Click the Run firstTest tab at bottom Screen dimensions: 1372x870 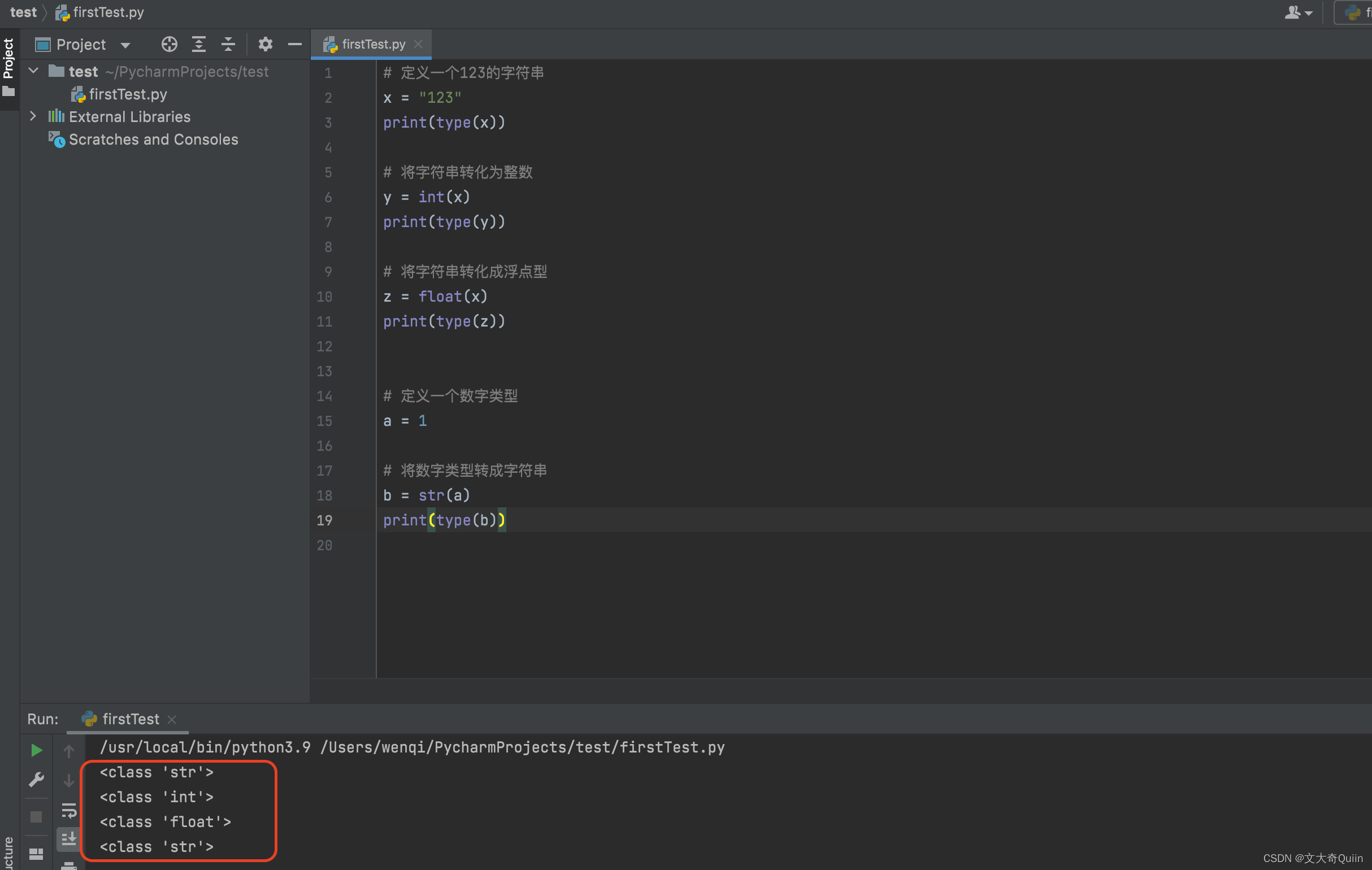pos(130,720)
